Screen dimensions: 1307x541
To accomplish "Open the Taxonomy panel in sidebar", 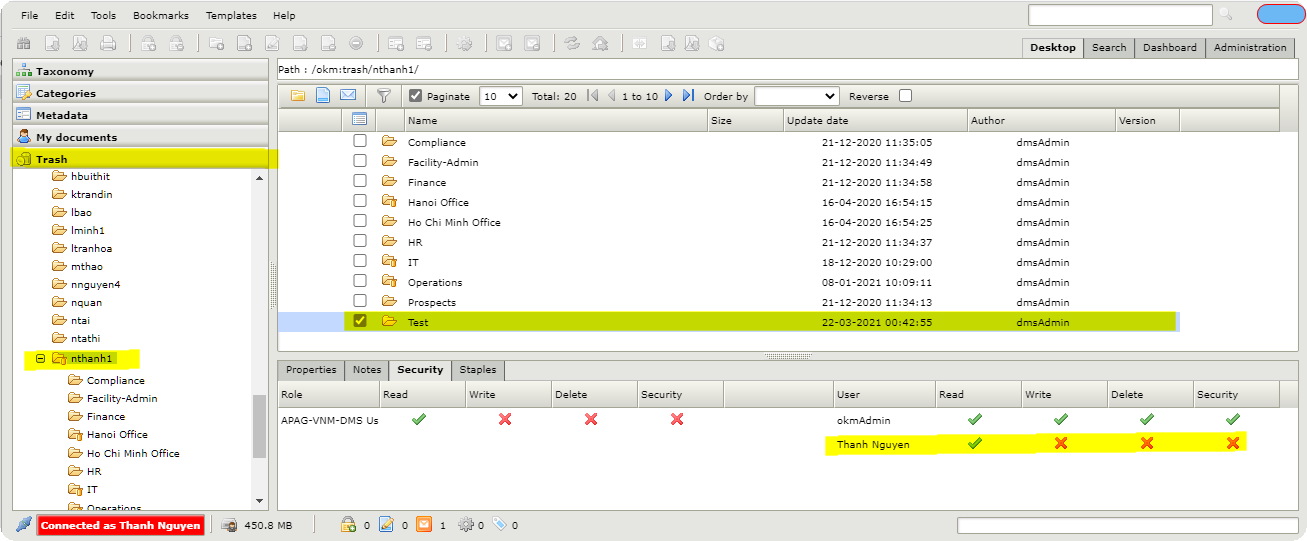I will 65,72.
